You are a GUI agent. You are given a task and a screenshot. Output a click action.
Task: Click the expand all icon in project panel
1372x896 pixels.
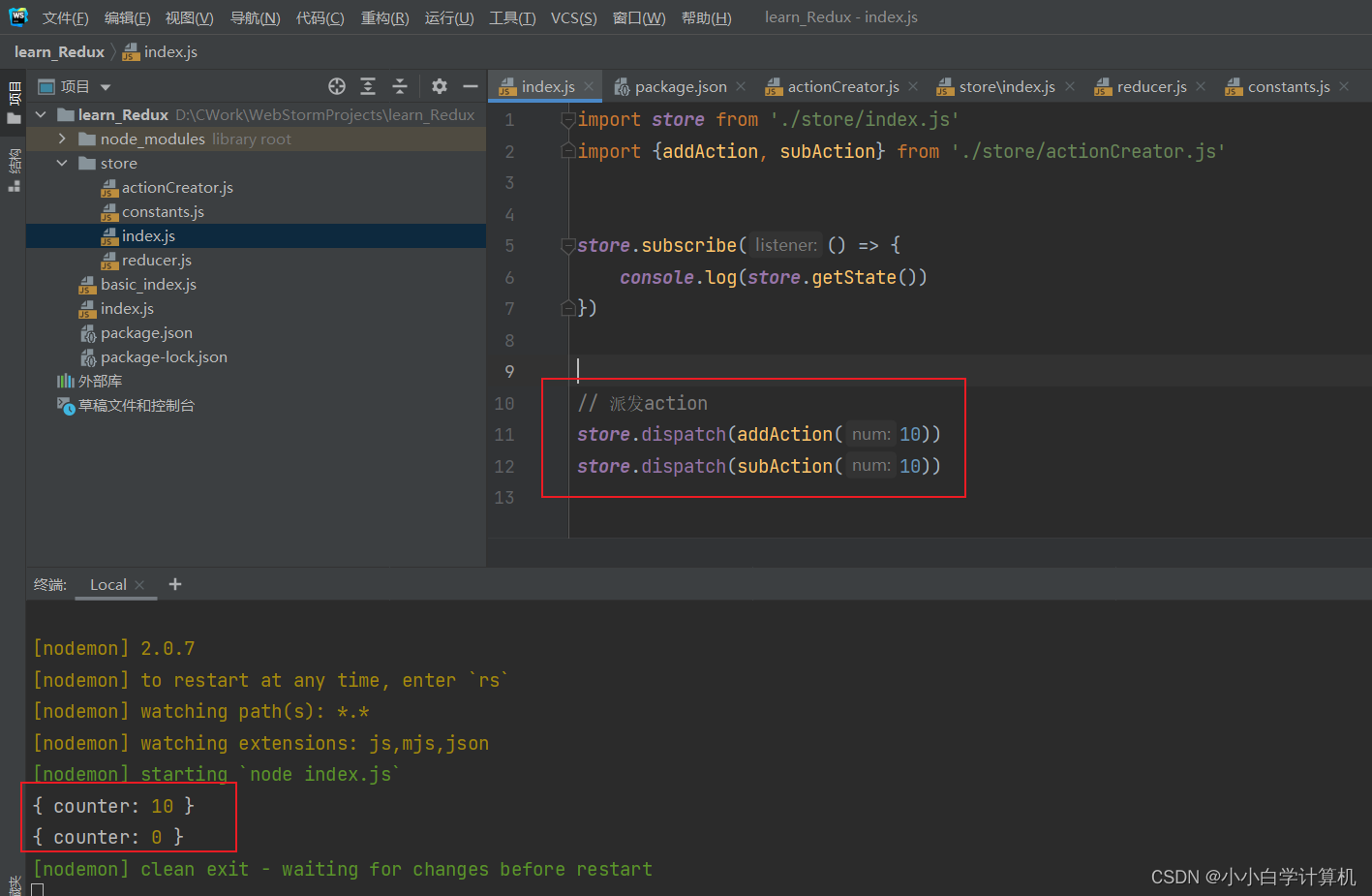pyautogui.click(x=368, y=86)
